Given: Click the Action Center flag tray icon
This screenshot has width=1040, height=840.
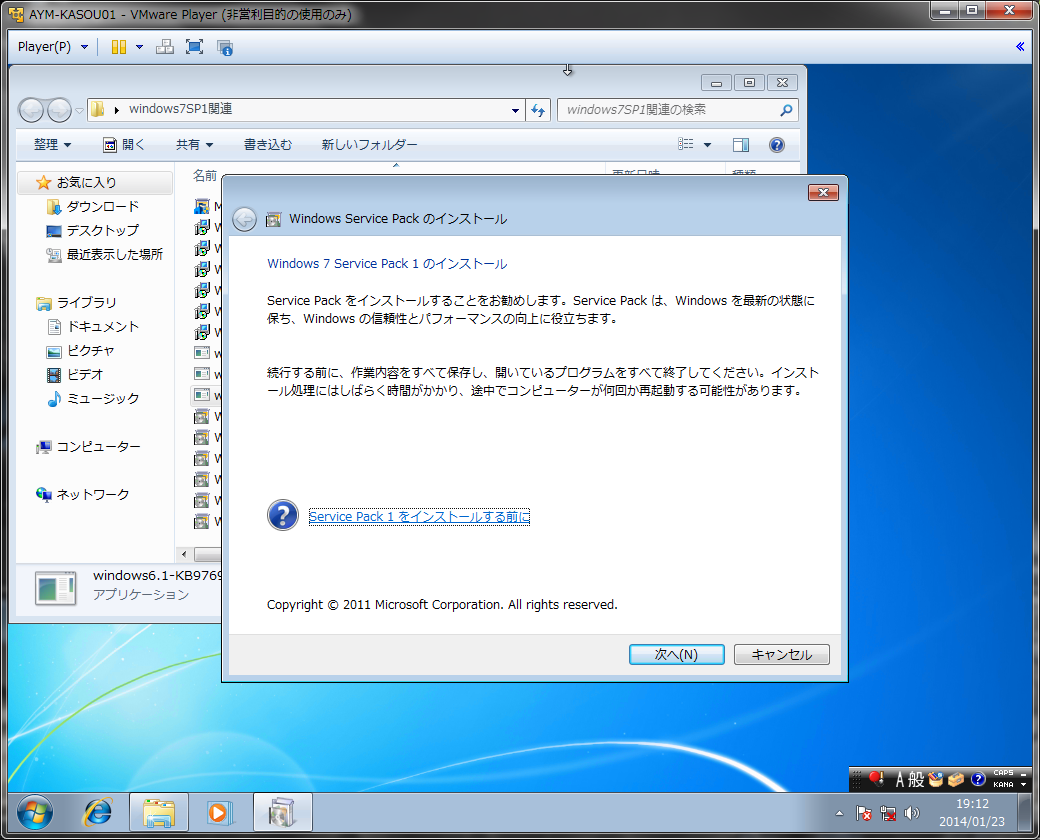Looking at the screenshot, I should 864,813.
